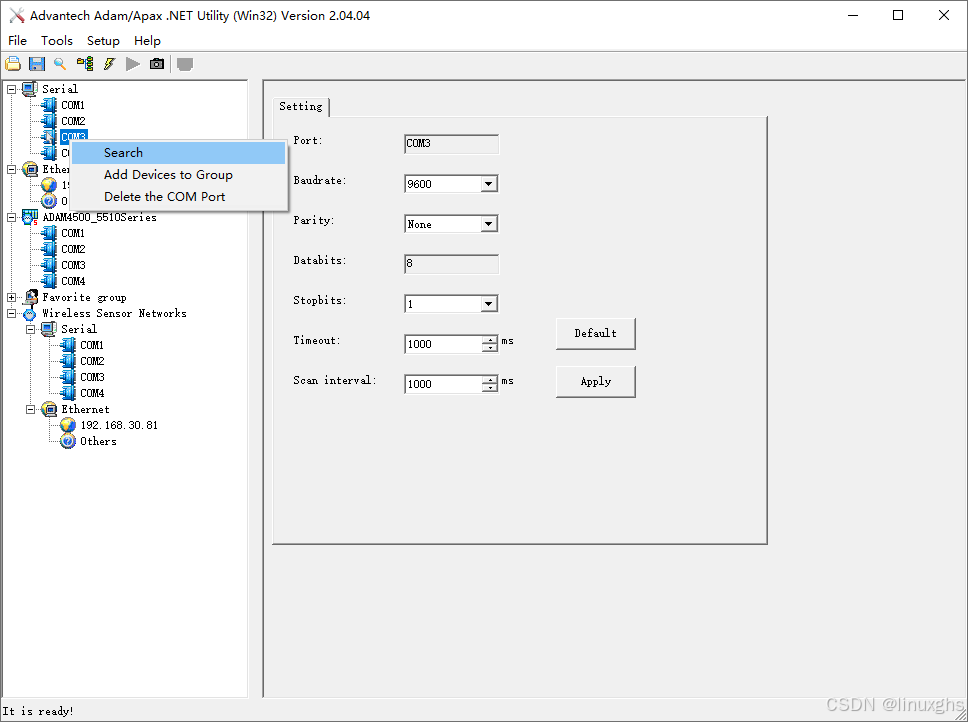
Task: Click the gray stop monitor toolbar icon
Action: 185,64
